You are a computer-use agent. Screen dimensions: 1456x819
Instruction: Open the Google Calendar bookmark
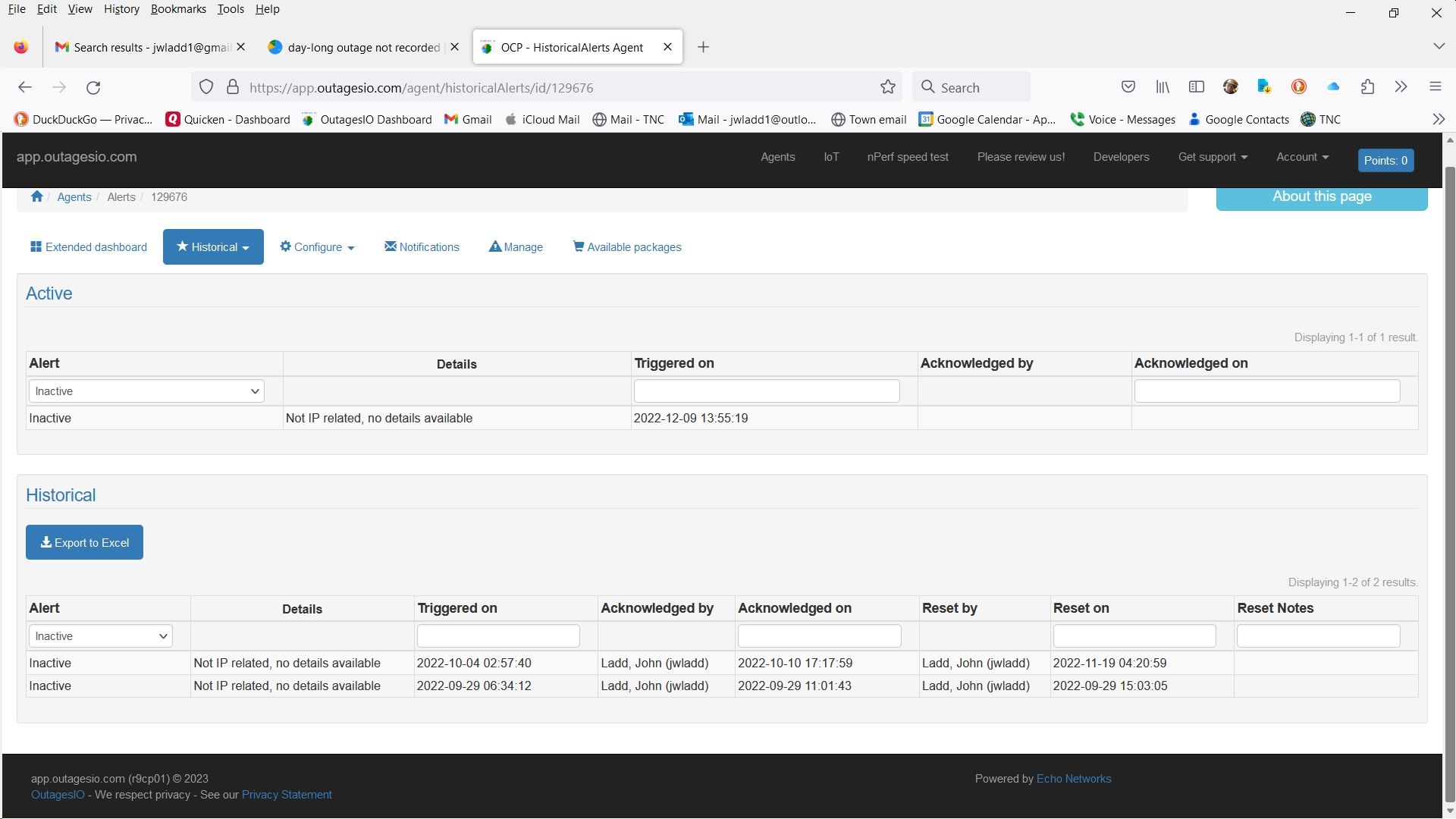tap(987, 119)
